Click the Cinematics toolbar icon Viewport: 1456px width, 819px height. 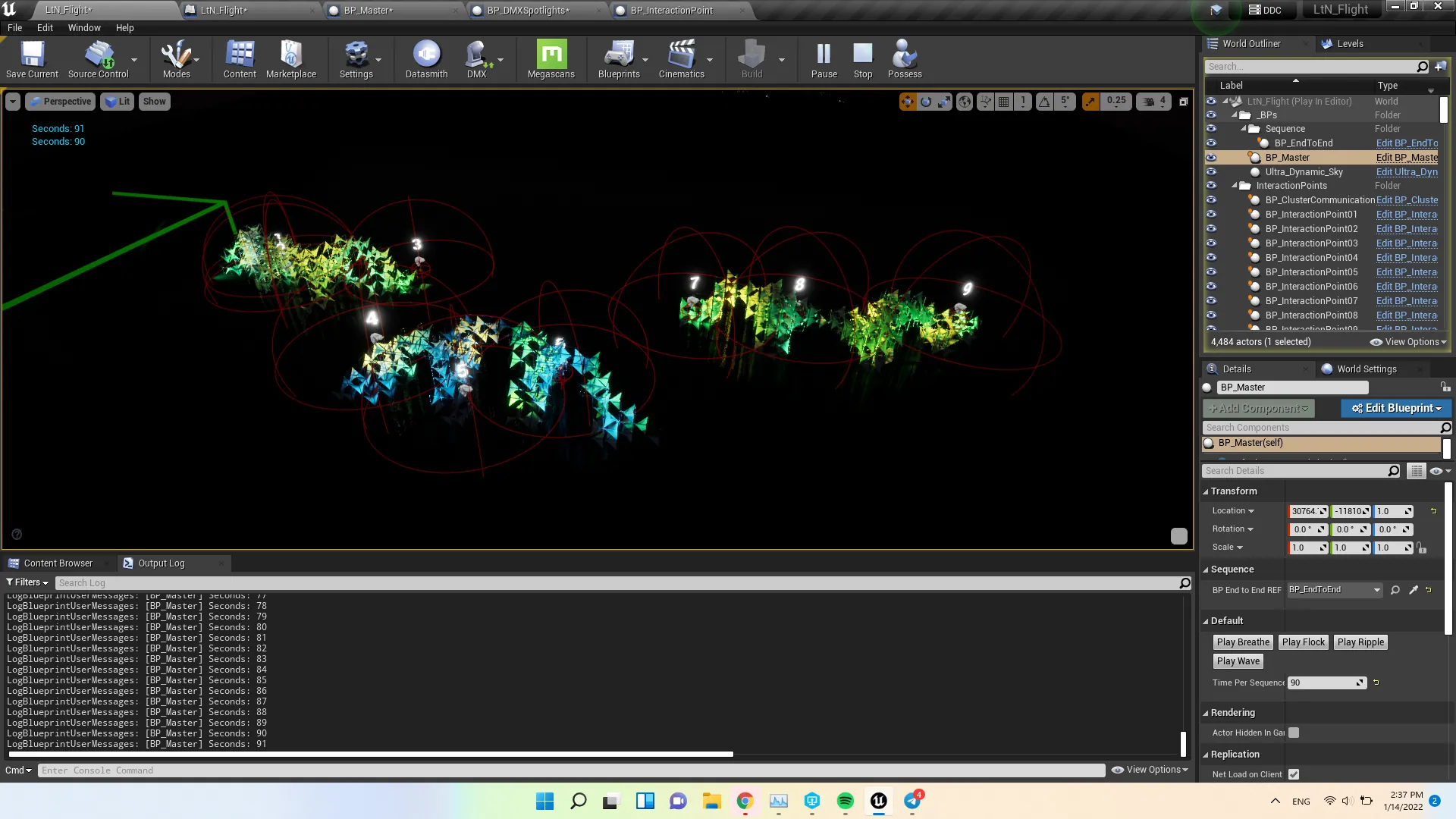tap(681, 59)
